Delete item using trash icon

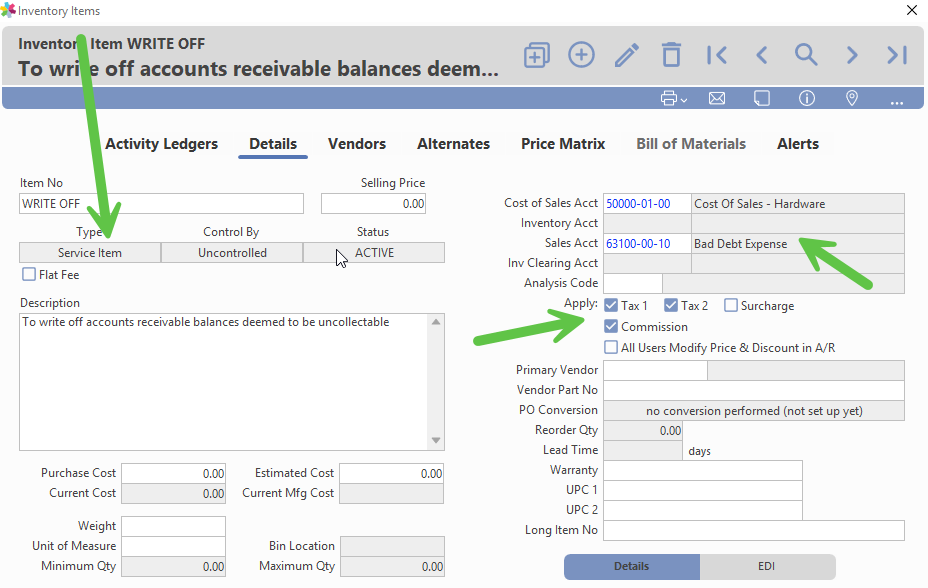coord(671,55)
